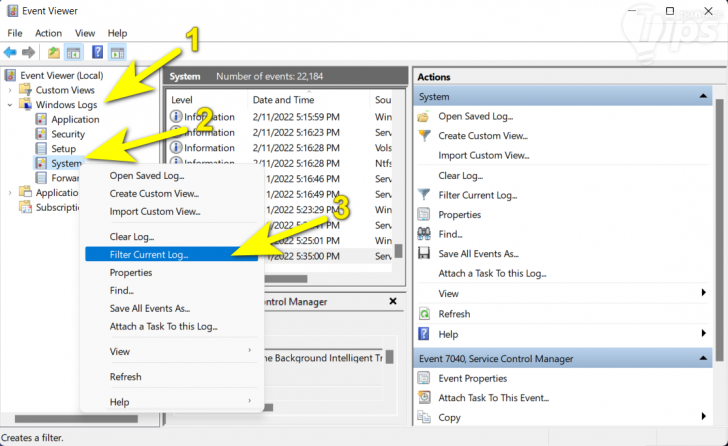Click the Filter Current Log funnel icon in Actions

pos(424,194)
